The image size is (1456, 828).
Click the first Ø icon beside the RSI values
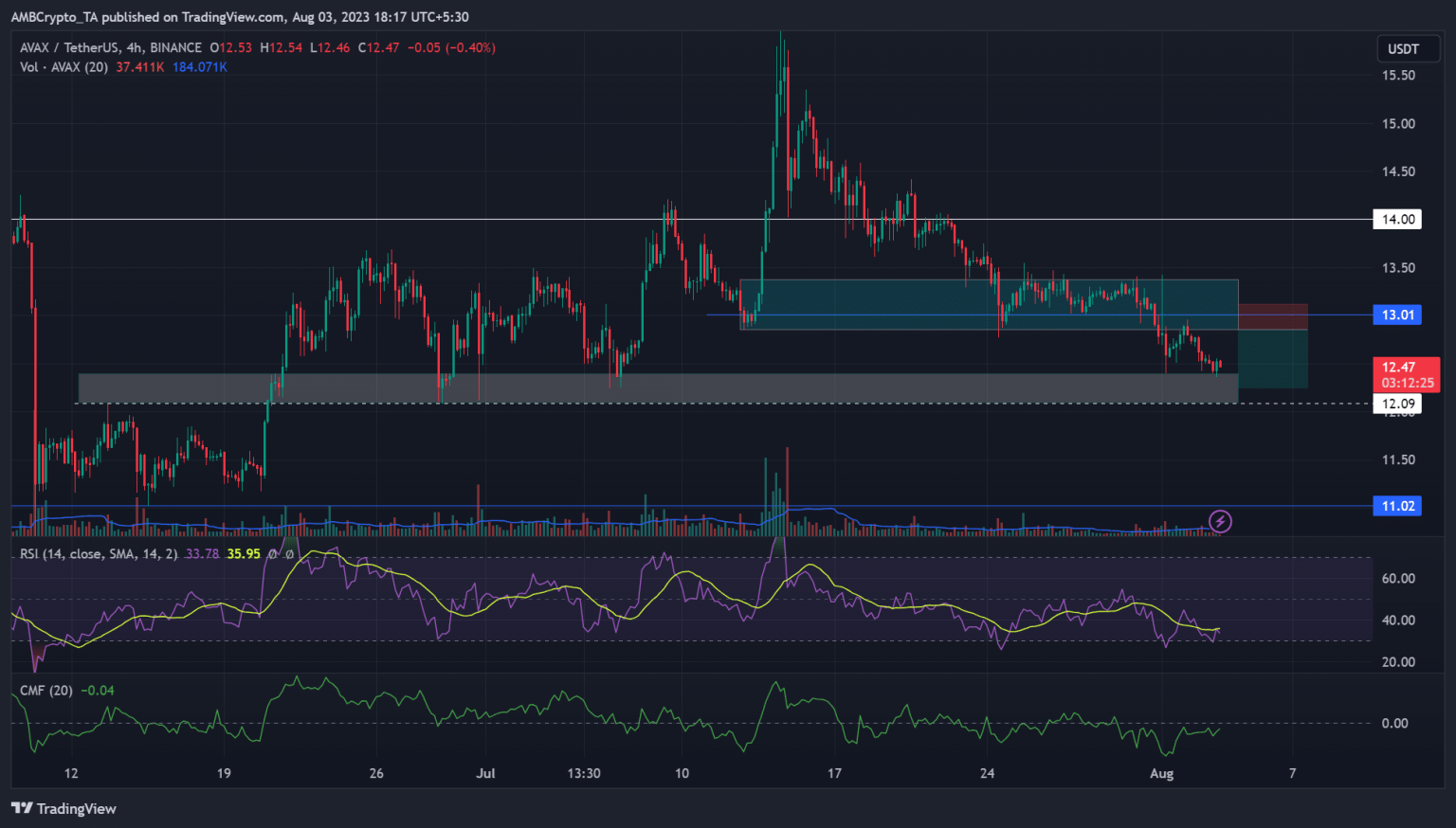coord(272,554)
